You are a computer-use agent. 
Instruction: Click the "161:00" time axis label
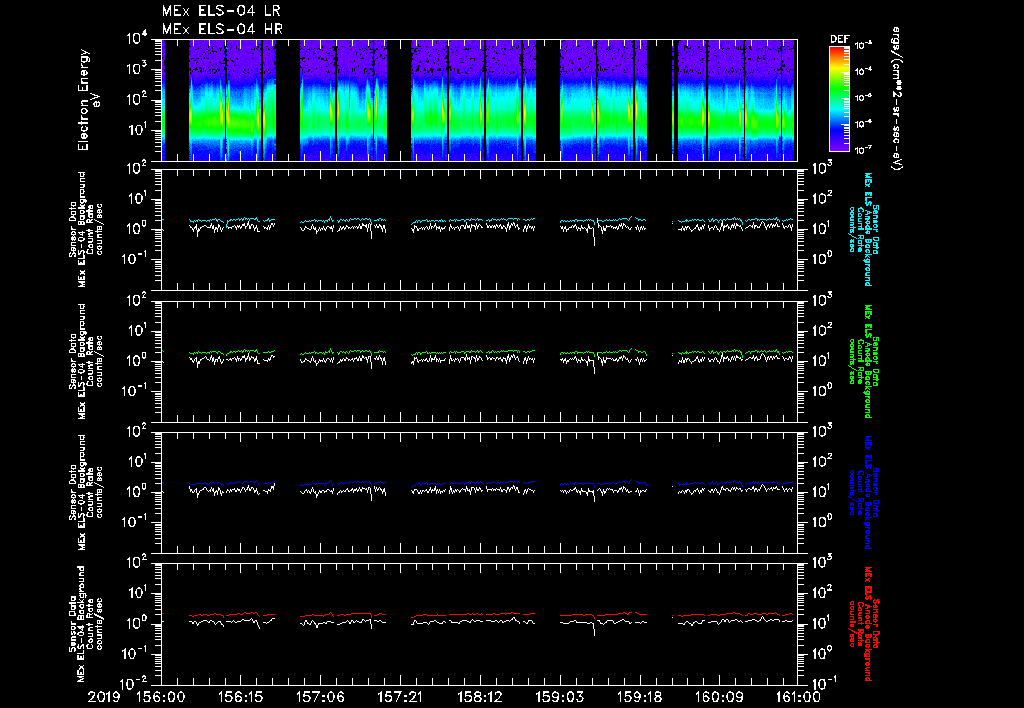click(x=797, y=698)
